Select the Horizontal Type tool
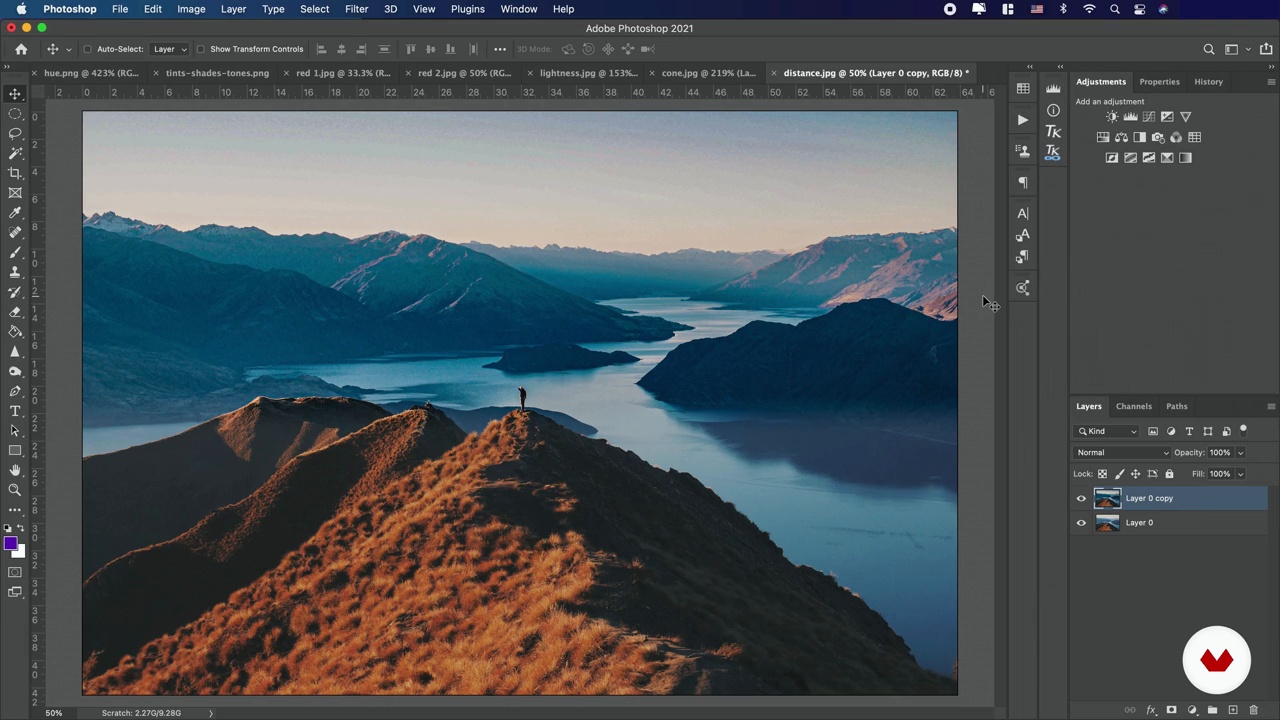The width and height of the screenshot is (1280, 720). (x=15, y=411)
